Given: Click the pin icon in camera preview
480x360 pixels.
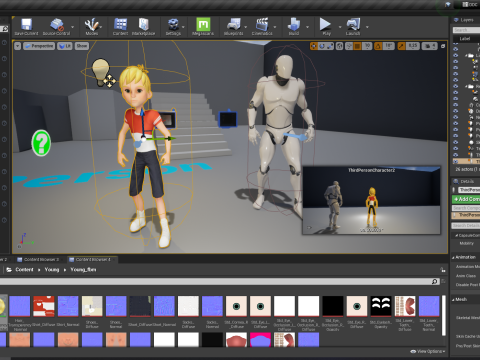Looking at the screenshot, I should point(309,228).
